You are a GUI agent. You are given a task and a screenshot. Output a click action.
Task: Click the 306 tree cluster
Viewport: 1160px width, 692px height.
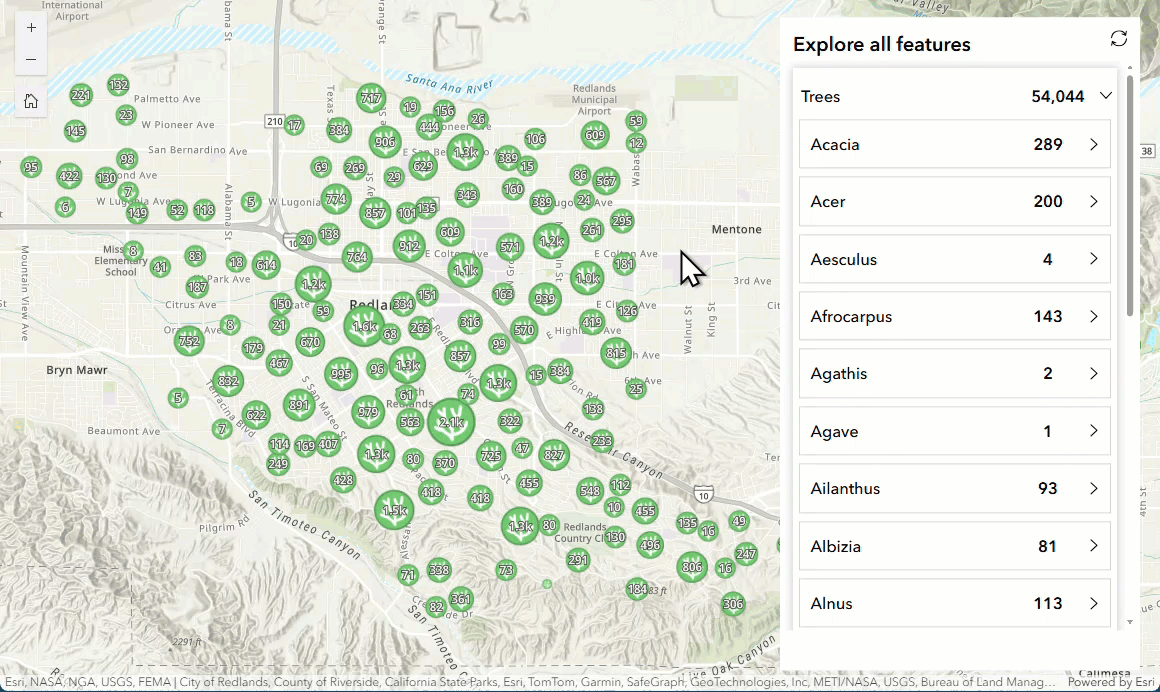733,604
